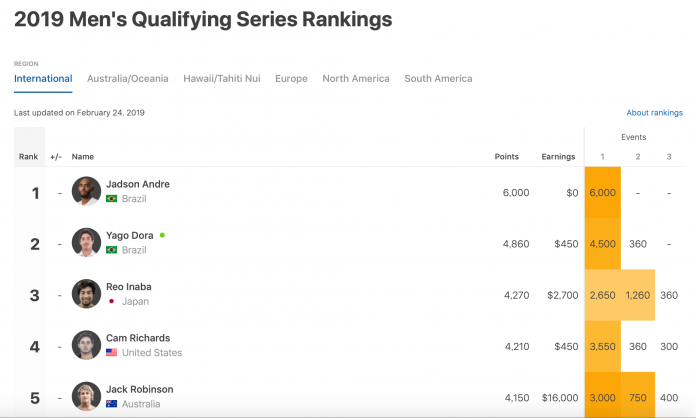The height and width of the screenshot is (418, 696).
Task: Select the Hawaii/Tahiti Nui tab
Action: (222, 79)
